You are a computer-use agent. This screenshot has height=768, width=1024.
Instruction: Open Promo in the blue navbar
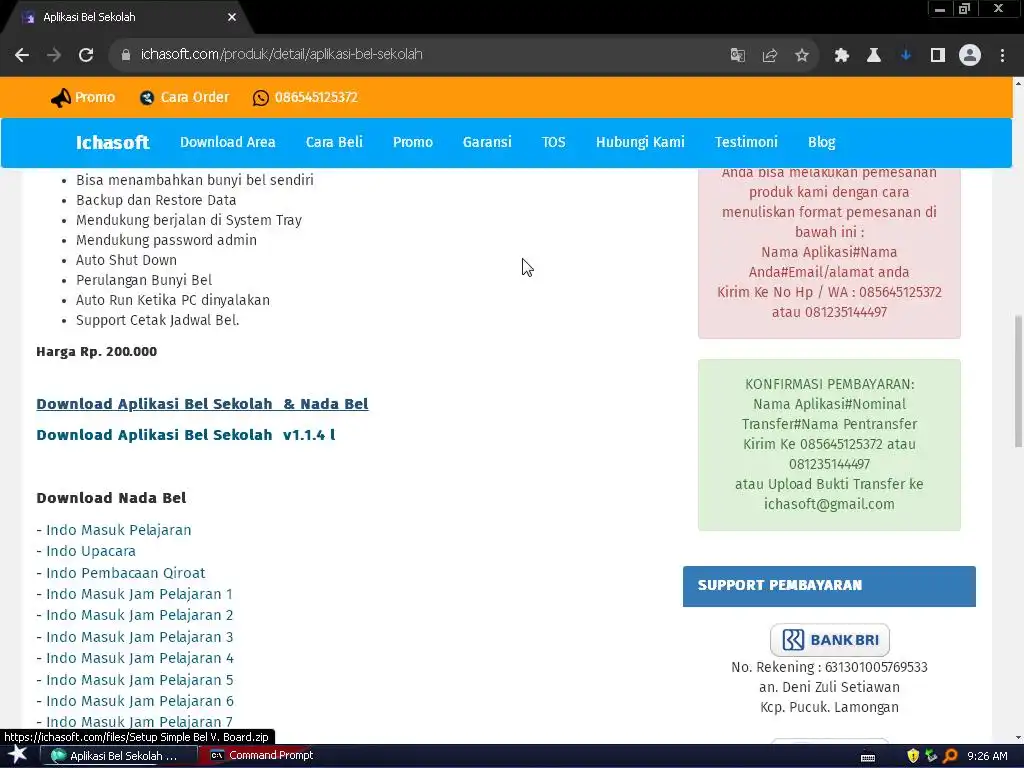pyautogui.click(x=413, y=142)
